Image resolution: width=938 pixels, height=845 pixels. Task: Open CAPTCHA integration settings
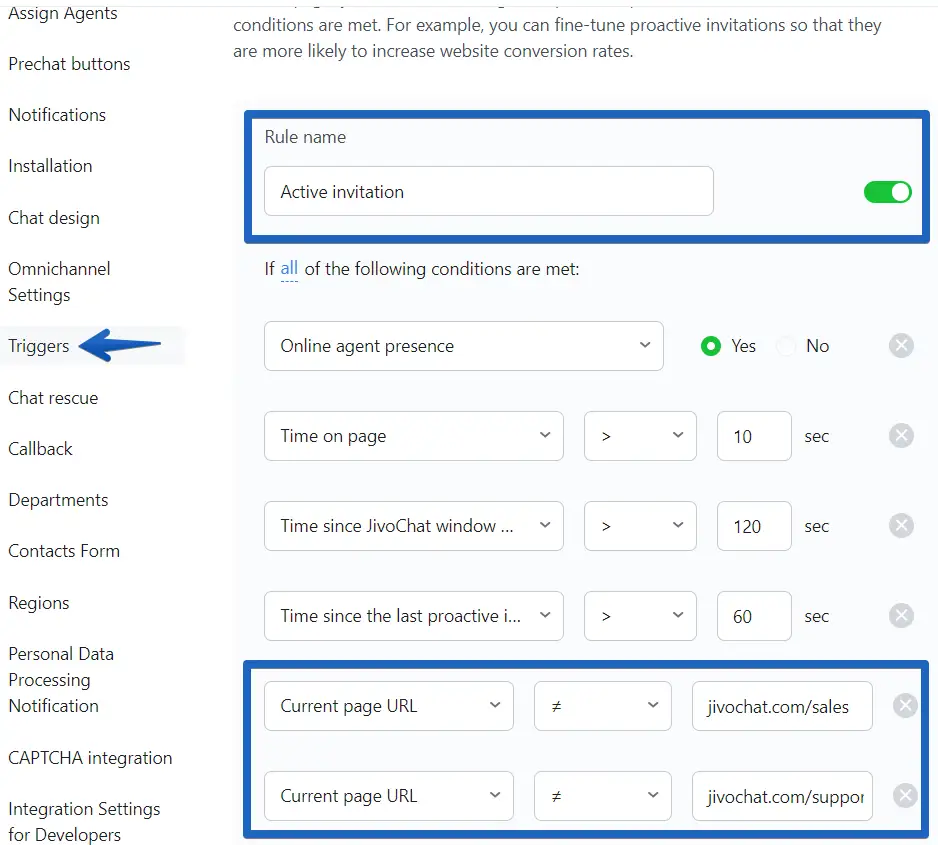(90, 758)
